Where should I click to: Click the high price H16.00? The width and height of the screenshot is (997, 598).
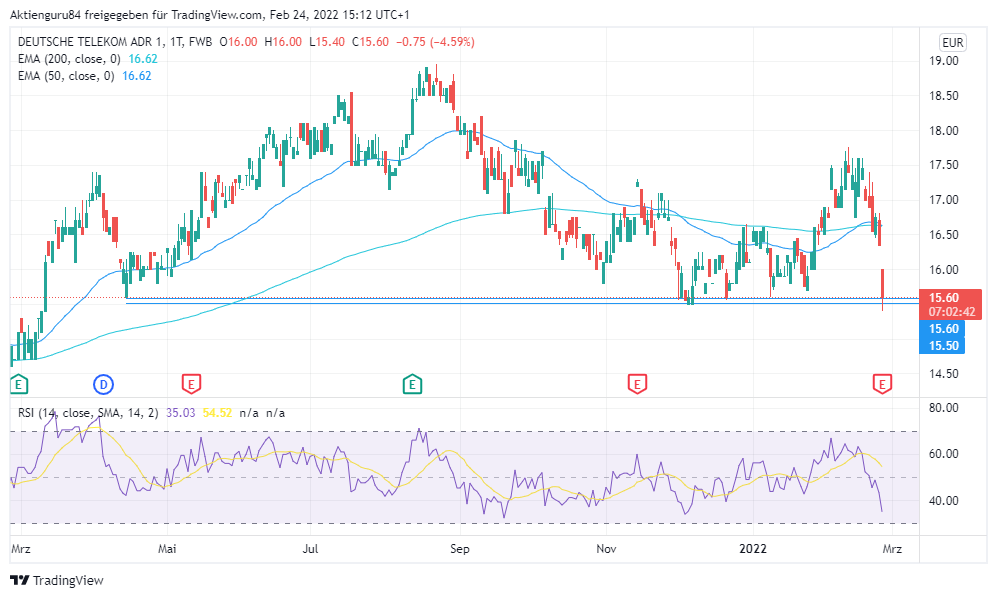[x=284, y=42]
